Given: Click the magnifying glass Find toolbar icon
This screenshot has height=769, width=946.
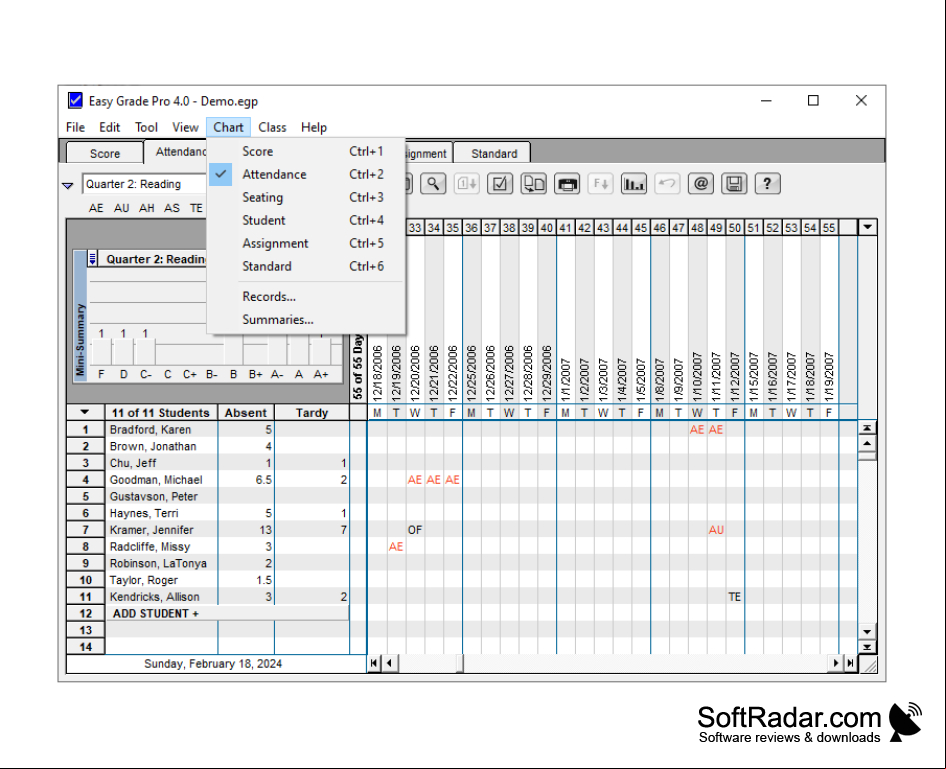Looking at the screenshot, I should (433, 183).
